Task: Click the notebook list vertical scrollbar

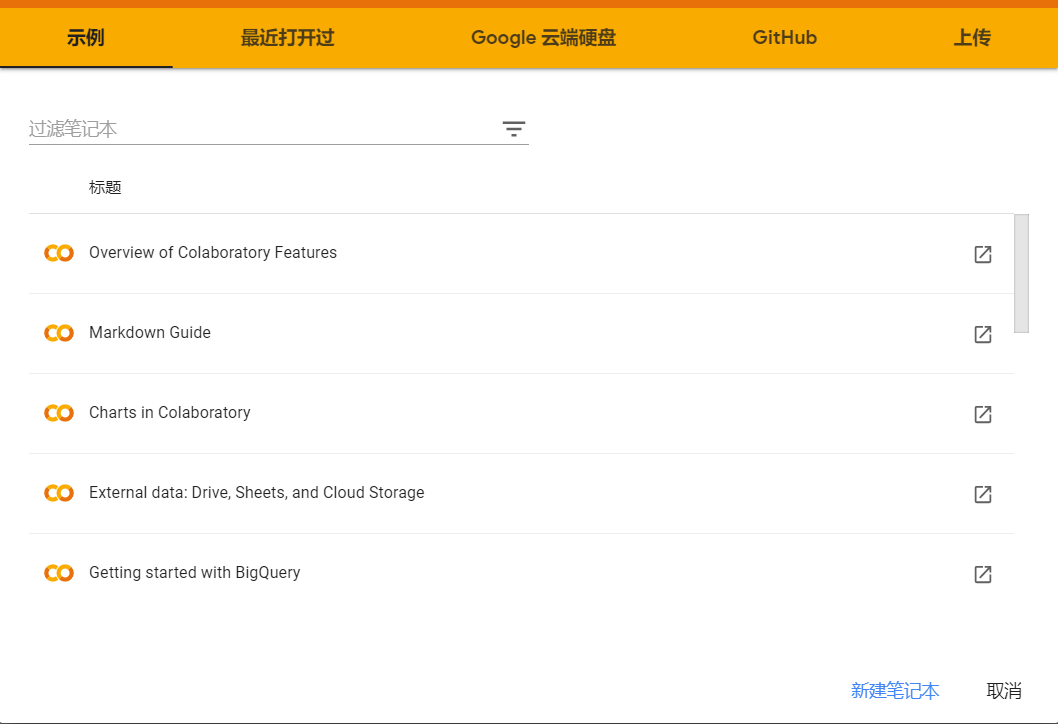Action: click(1021, 272)
